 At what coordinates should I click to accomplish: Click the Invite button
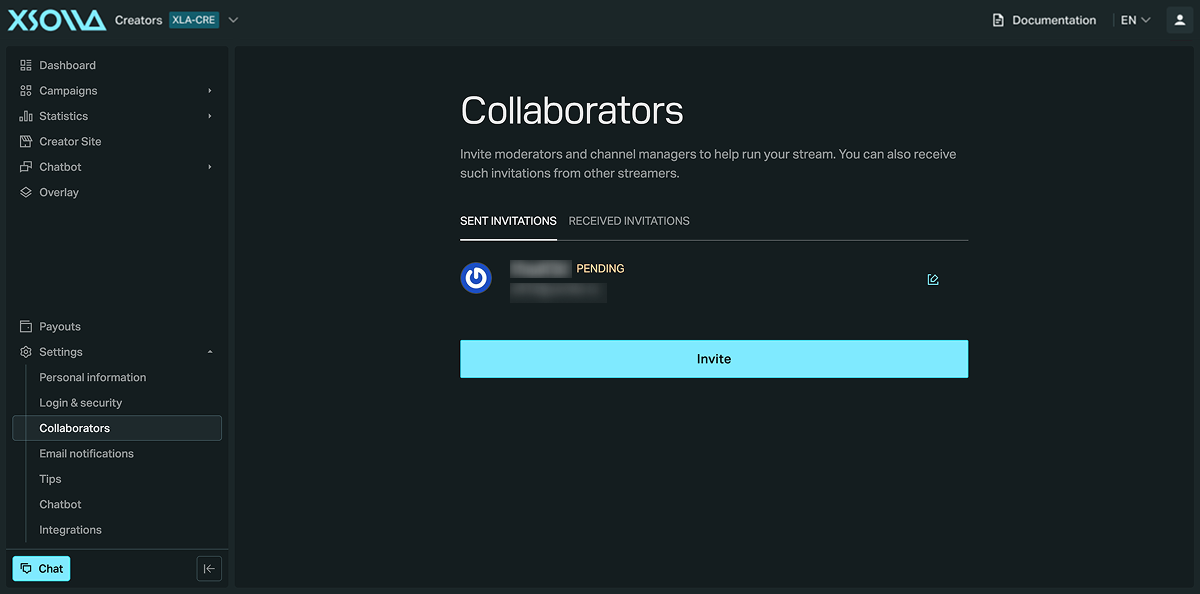[x=714, y=359]
